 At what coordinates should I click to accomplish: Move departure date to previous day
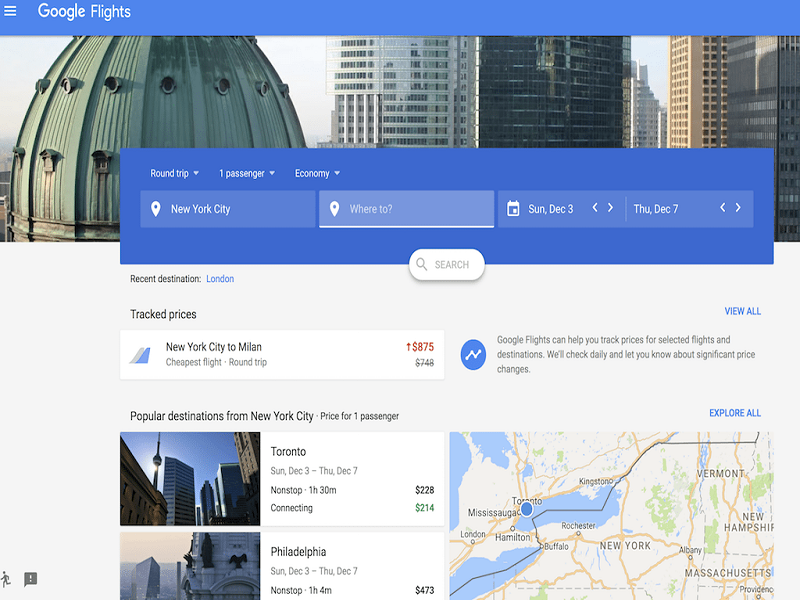[x=595, y=208]
